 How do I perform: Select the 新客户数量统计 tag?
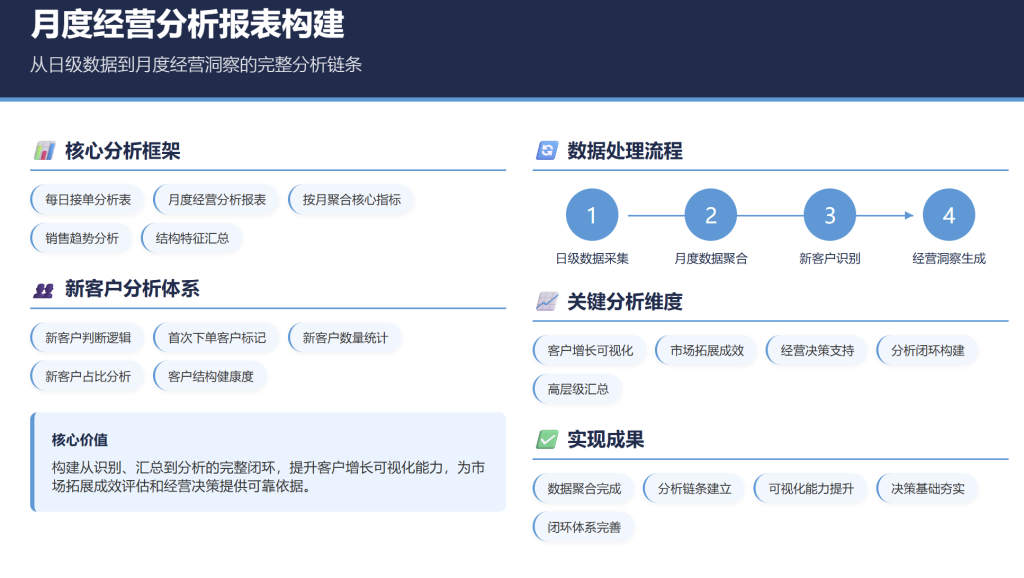coord(345,338)
